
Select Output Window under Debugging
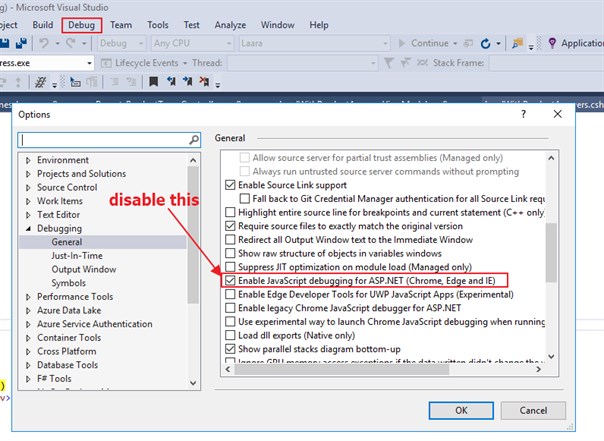click(x=84, y=269)
